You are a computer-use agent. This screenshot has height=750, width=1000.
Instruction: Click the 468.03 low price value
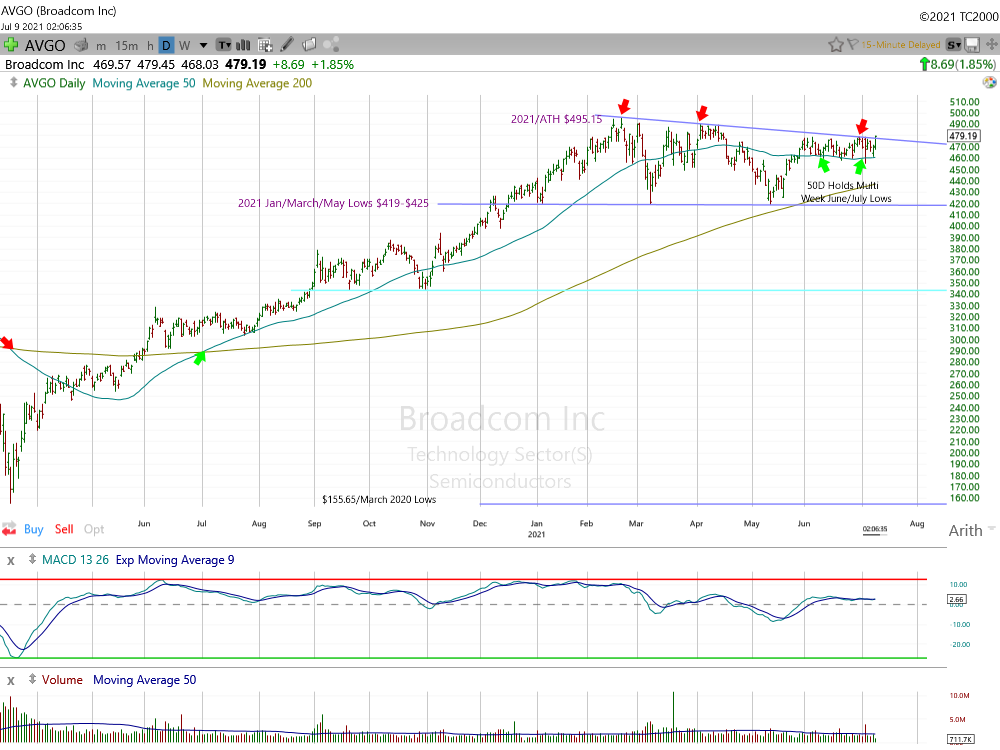click(200, 64)
